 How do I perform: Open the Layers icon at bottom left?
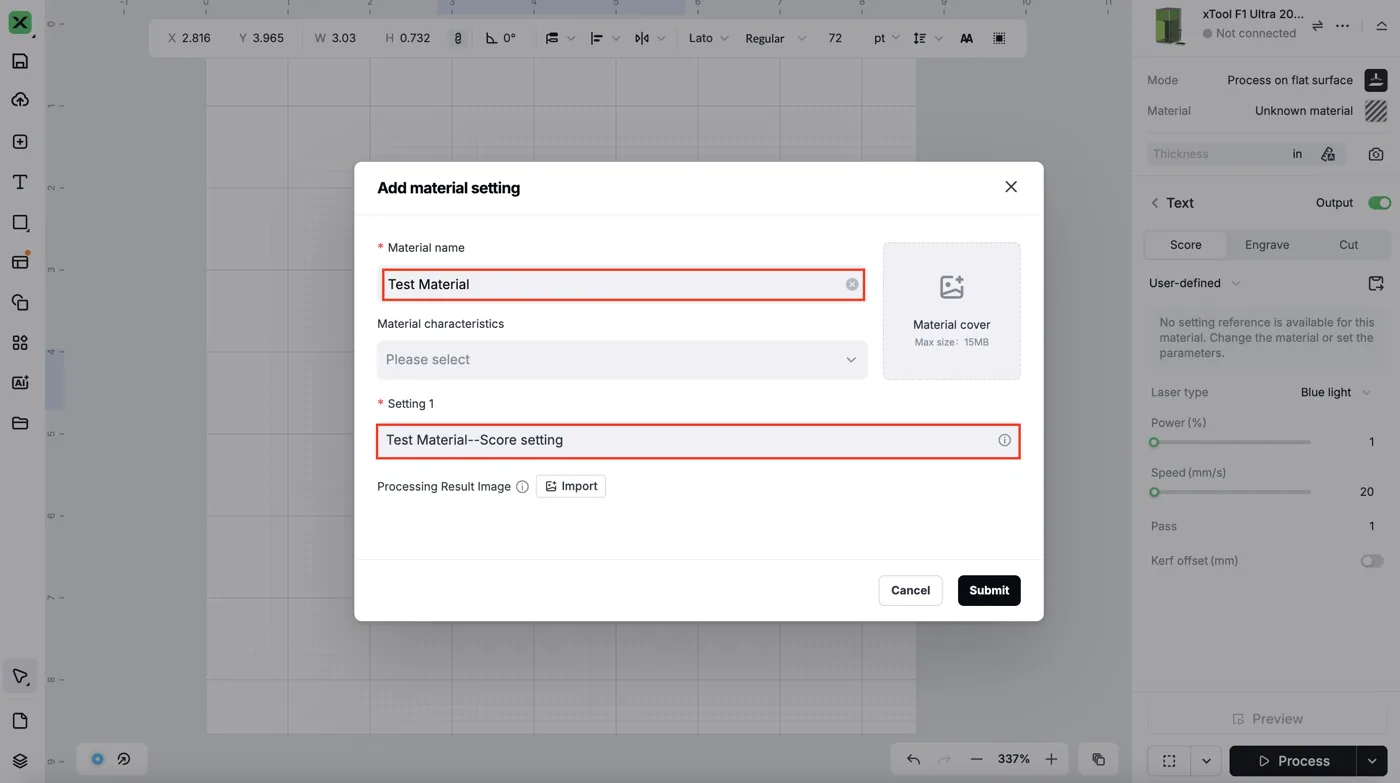pos(20,761)
